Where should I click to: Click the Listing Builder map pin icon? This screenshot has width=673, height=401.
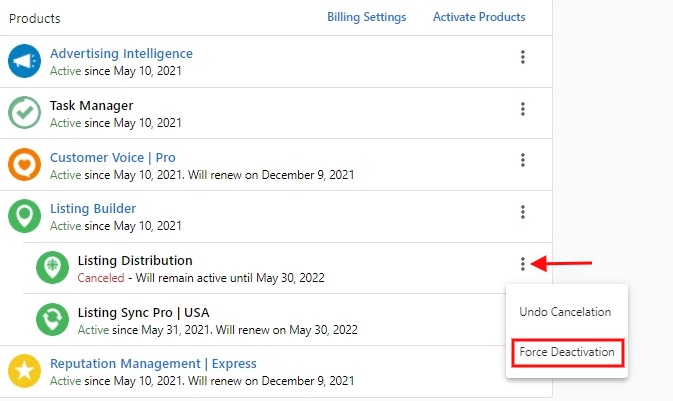[x=24, y=216]
